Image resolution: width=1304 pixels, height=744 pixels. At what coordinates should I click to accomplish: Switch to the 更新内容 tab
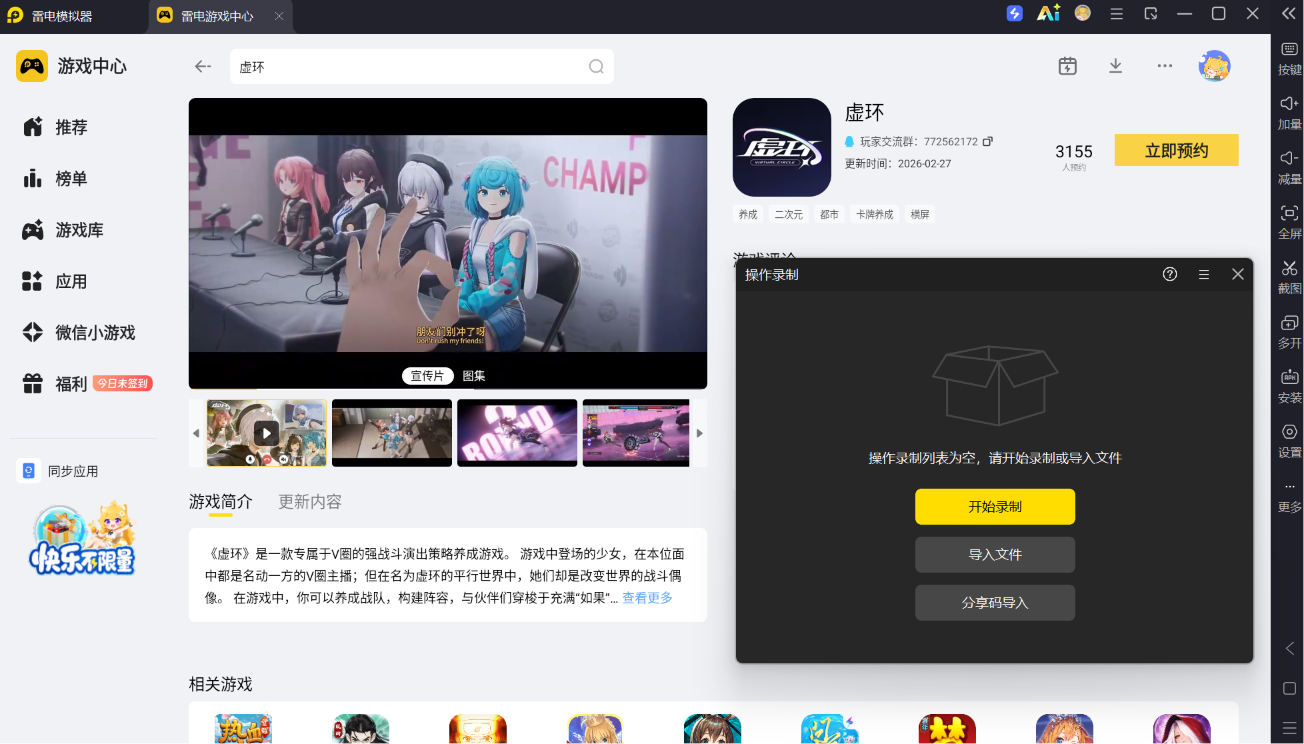click(x=310, y=501)
